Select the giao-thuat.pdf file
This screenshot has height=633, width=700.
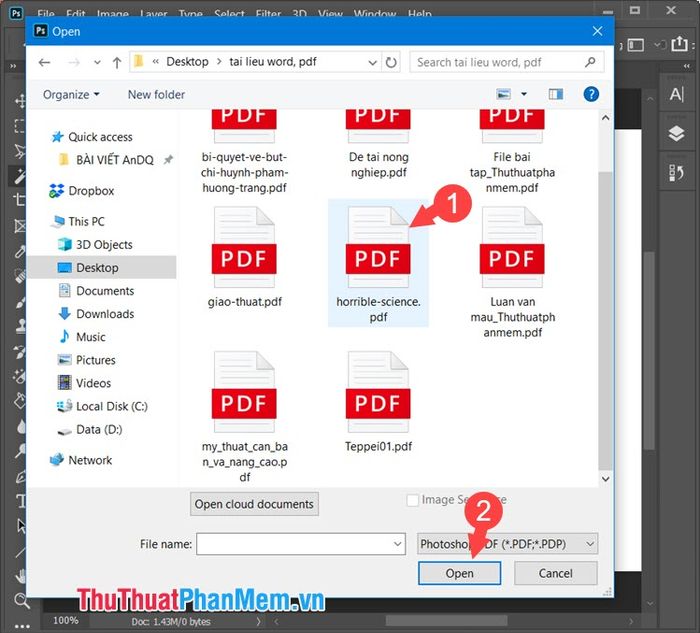click(x=244, y=258)
